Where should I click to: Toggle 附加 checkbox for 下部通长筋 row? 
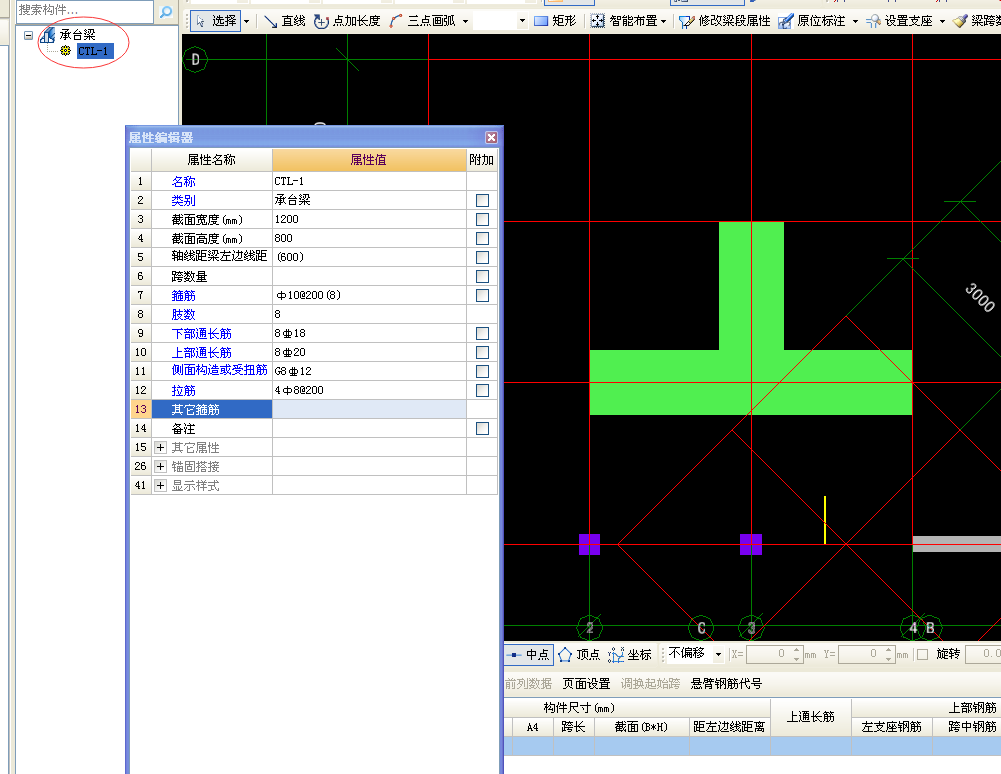tap(483, 333)
